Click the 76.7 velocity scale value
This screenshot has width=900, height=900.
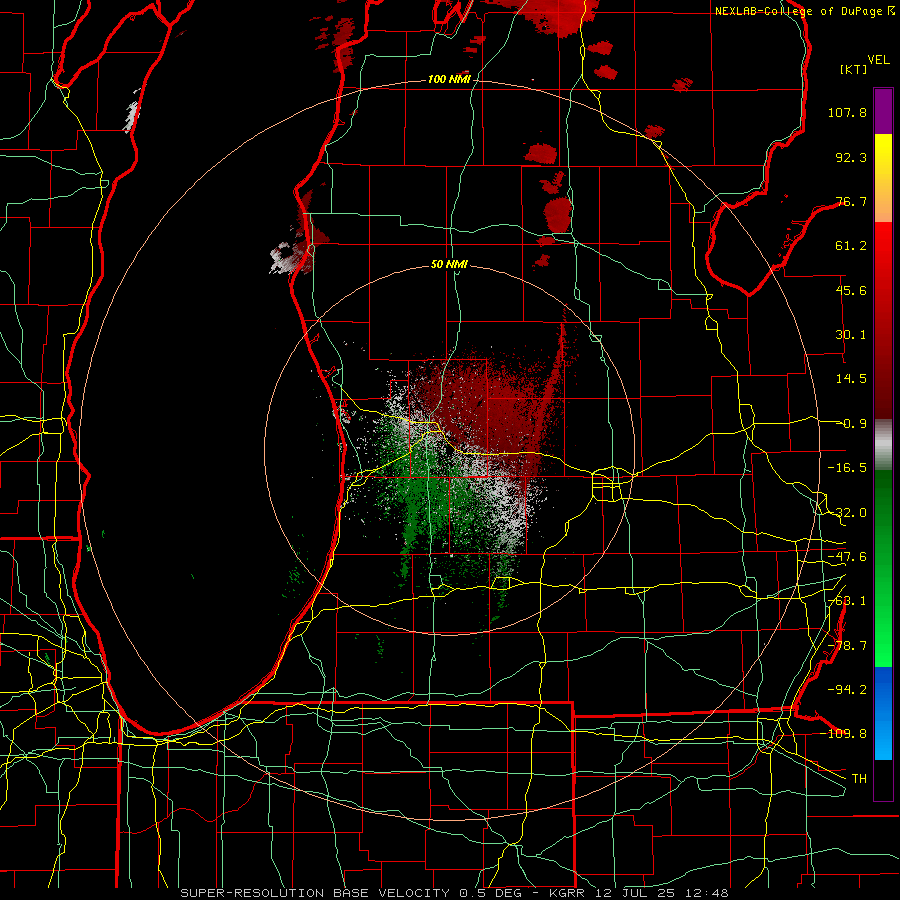pyautogui.click(x=851, y=201)
